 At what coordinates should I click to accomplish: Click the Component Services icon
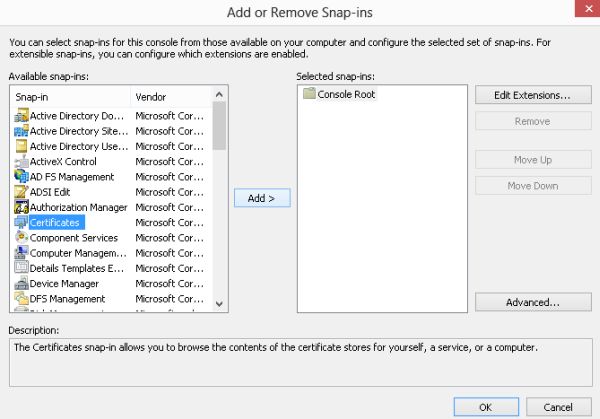point(21,238)
